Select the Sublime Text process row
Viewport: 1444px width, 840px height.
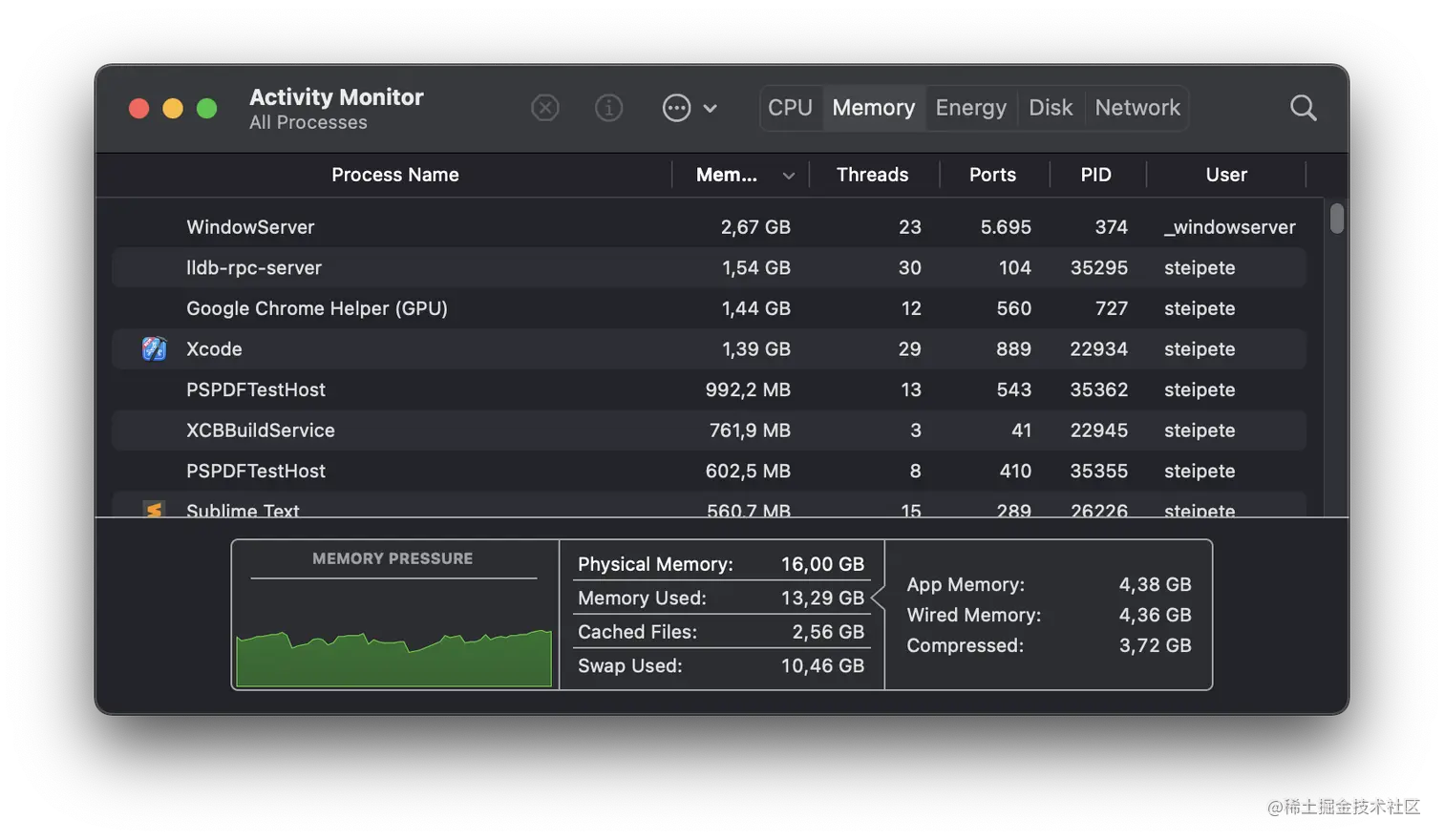(709, 505)
